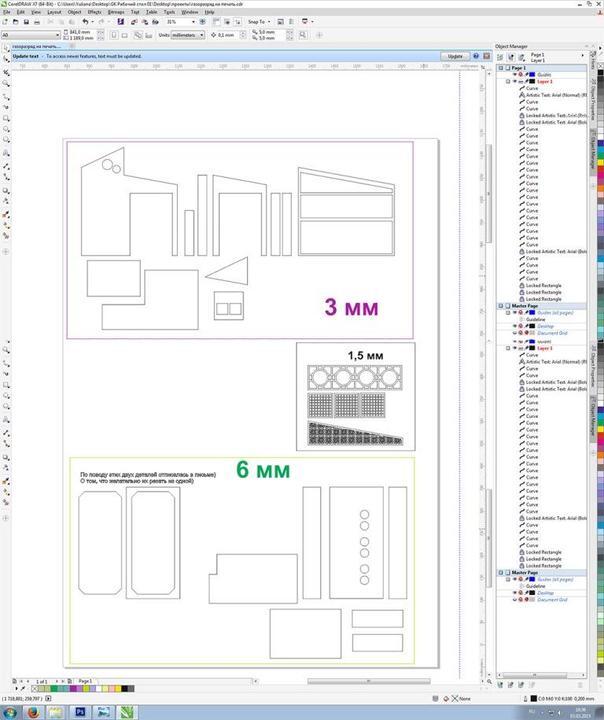This screenshot has height=720, width=604.
Task: Click the New Layer icon at docker bottom
Action: (x=502, y=685)
